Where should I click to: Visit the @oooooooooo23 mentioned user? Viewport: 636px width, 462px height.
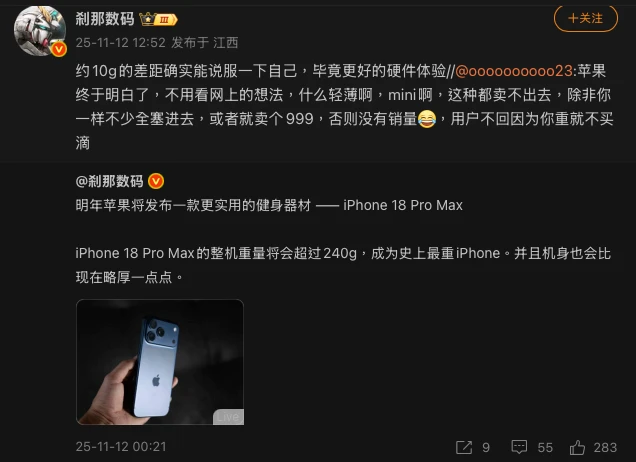[x=514, y=71]
